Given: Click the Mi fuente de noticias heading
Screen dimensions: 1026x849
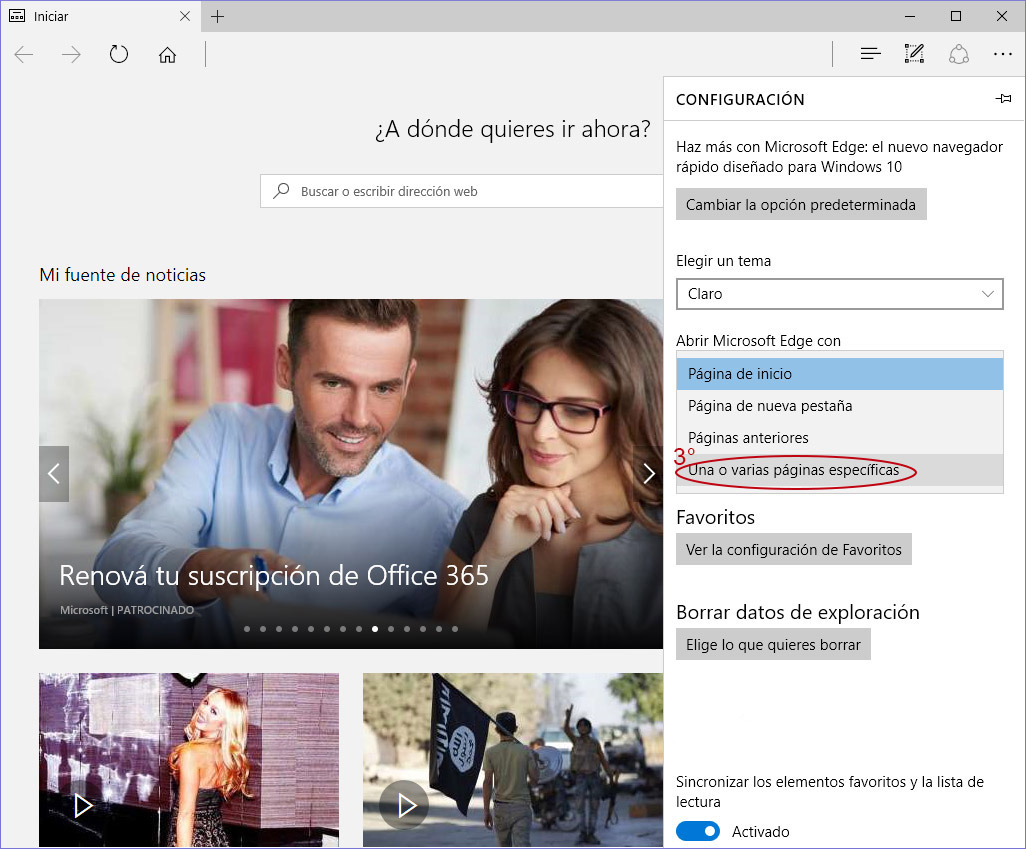Looking at the screenshot, I should [122, 275].
